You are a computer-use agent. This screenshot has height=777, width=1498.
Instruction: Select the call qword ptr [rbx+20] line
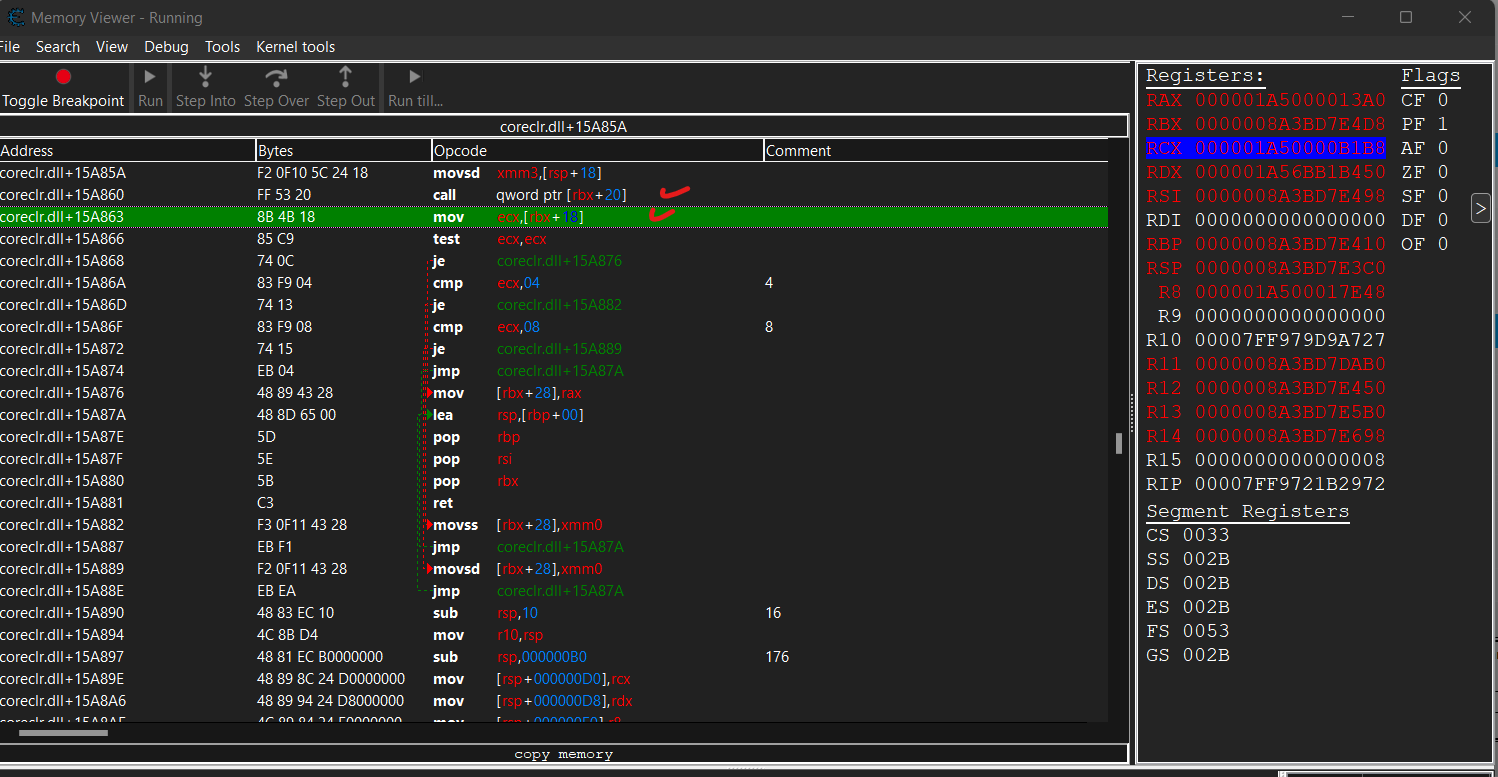tap(554, 195)
